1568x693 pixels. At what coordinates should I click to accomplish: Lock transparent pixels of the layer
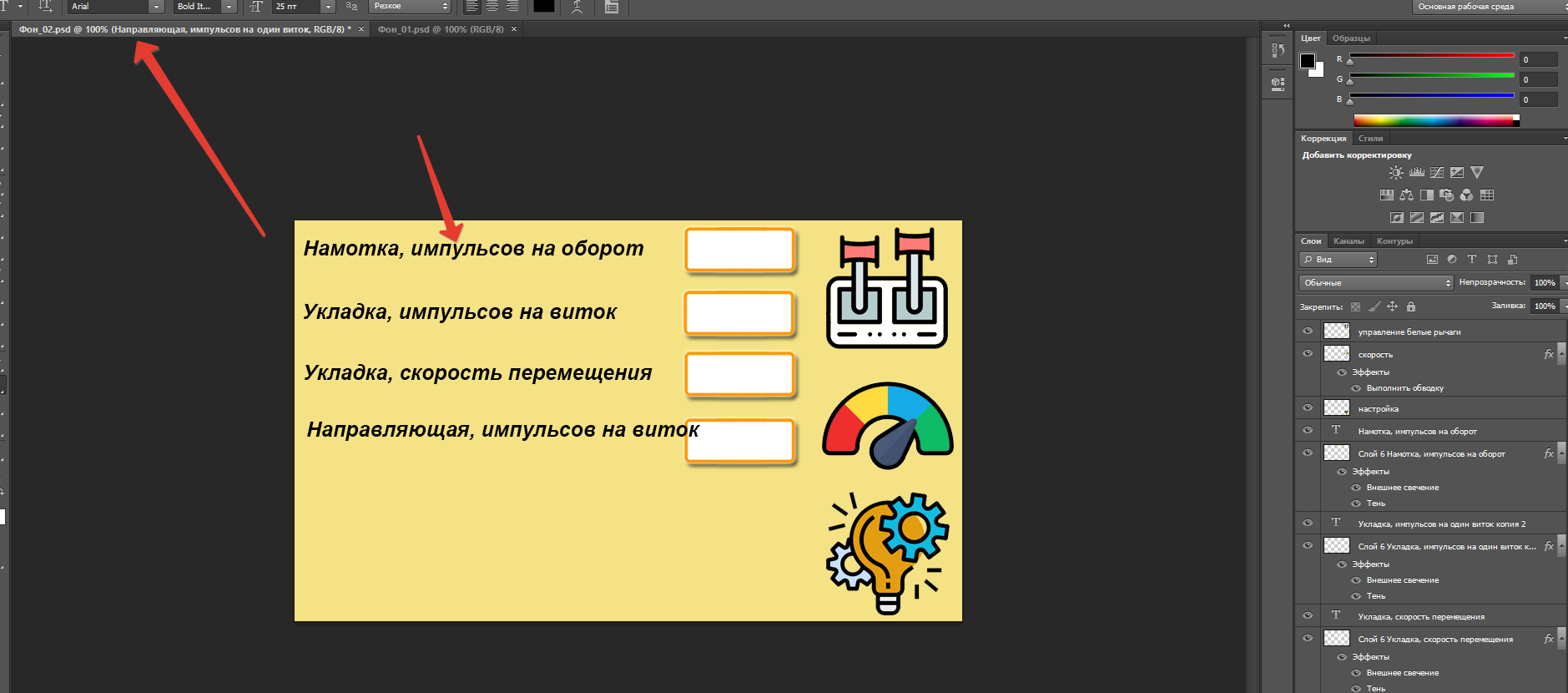click(x=1355, y=306)
